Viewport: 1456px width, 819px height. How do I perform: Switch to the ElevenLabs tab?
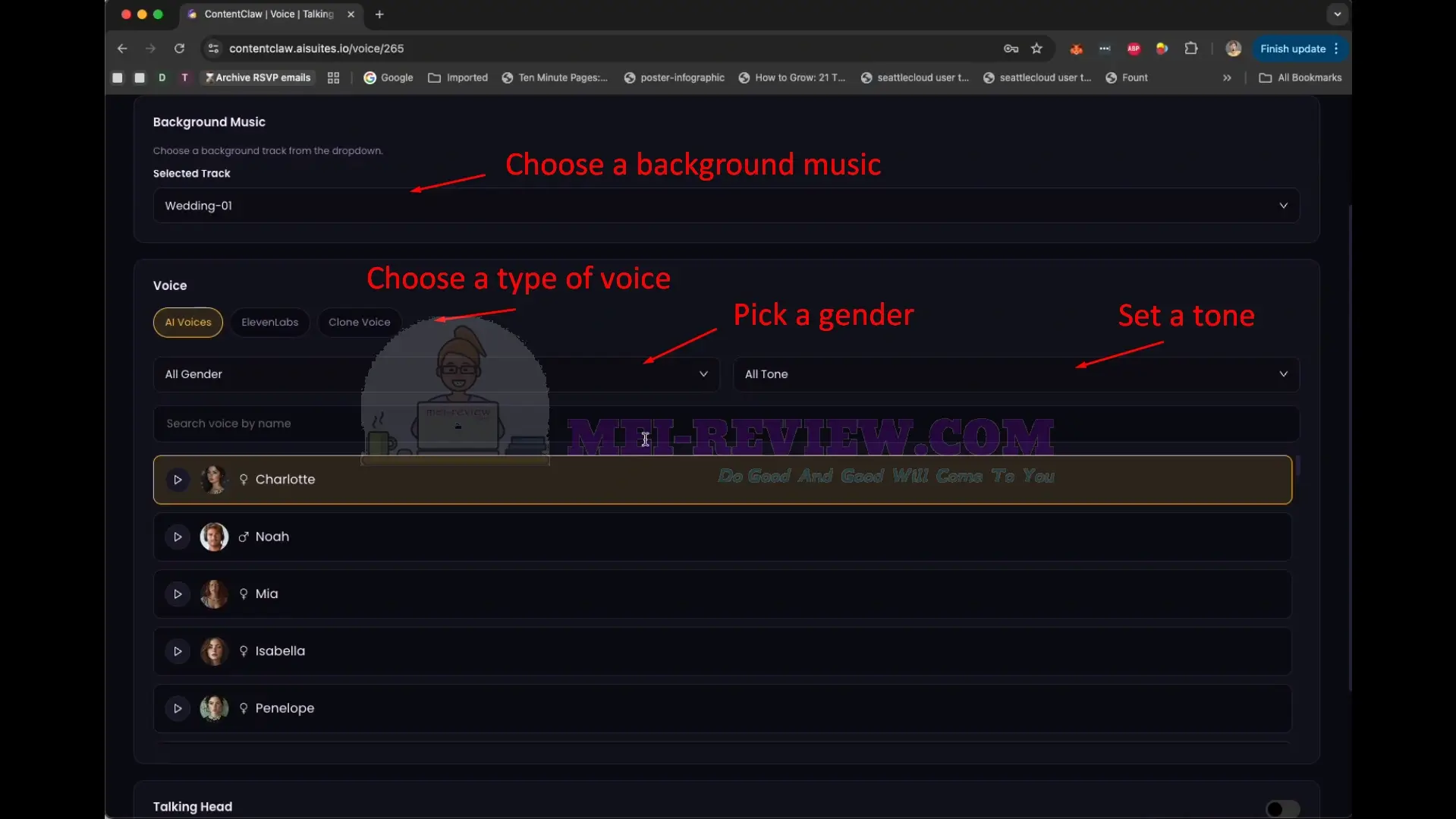[269, 322]
